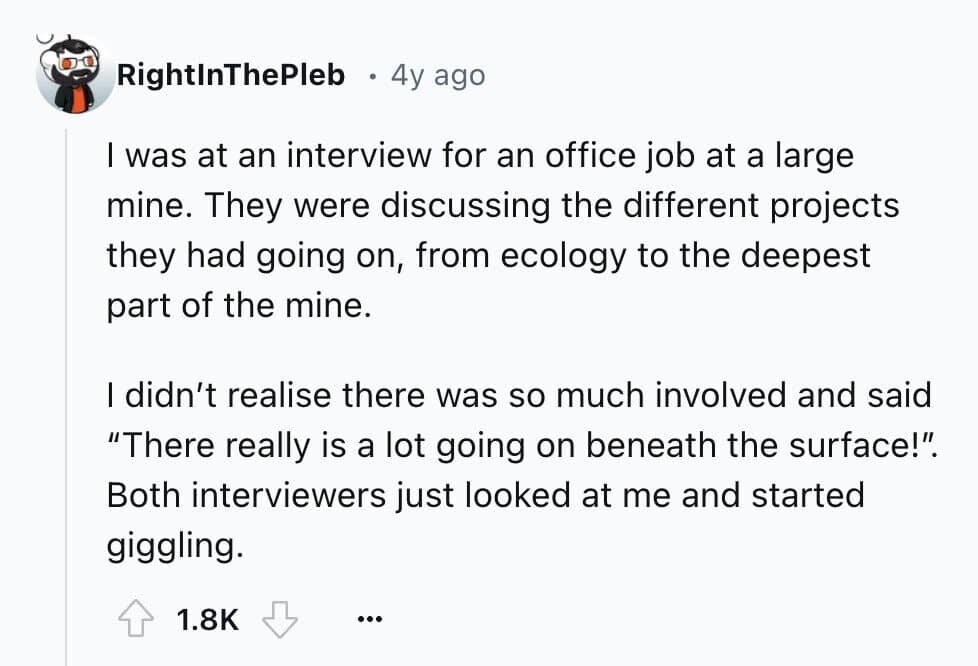Click the text "part of the mine."
The width and height of the screenshot is (978, 666).
pyautogui.click(x=238, y=304)
